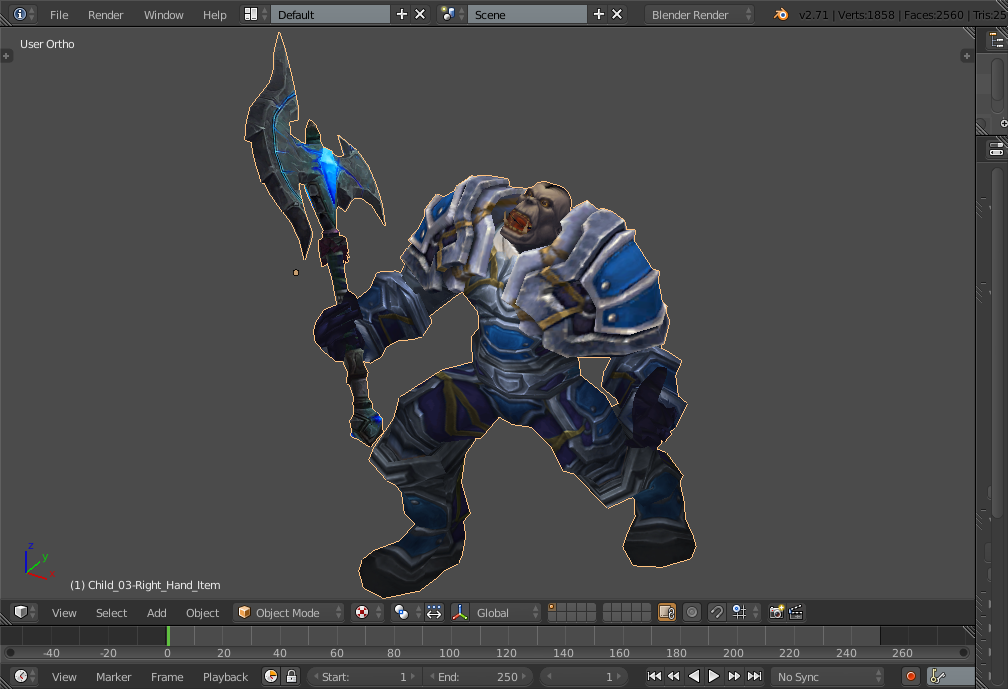Open the Info editor type selector icon

coord(24,14)
